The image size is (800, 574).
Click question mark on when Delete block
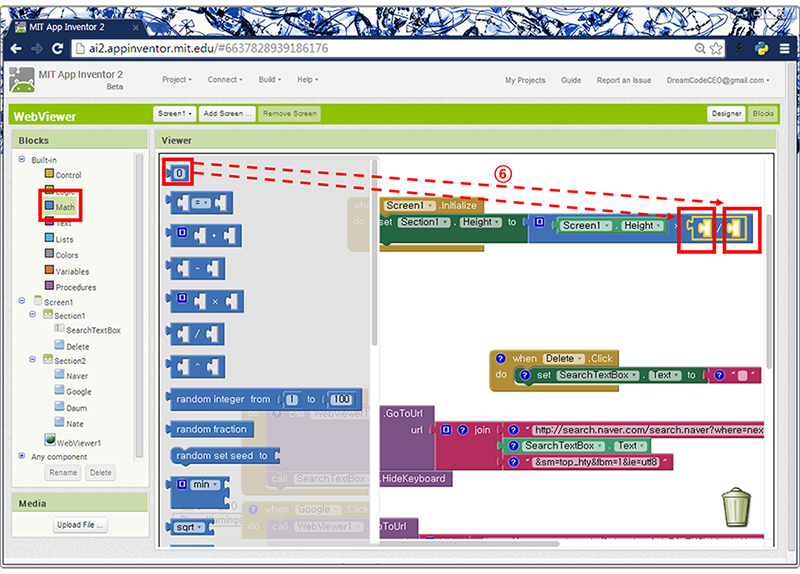(x=501, y=358)
